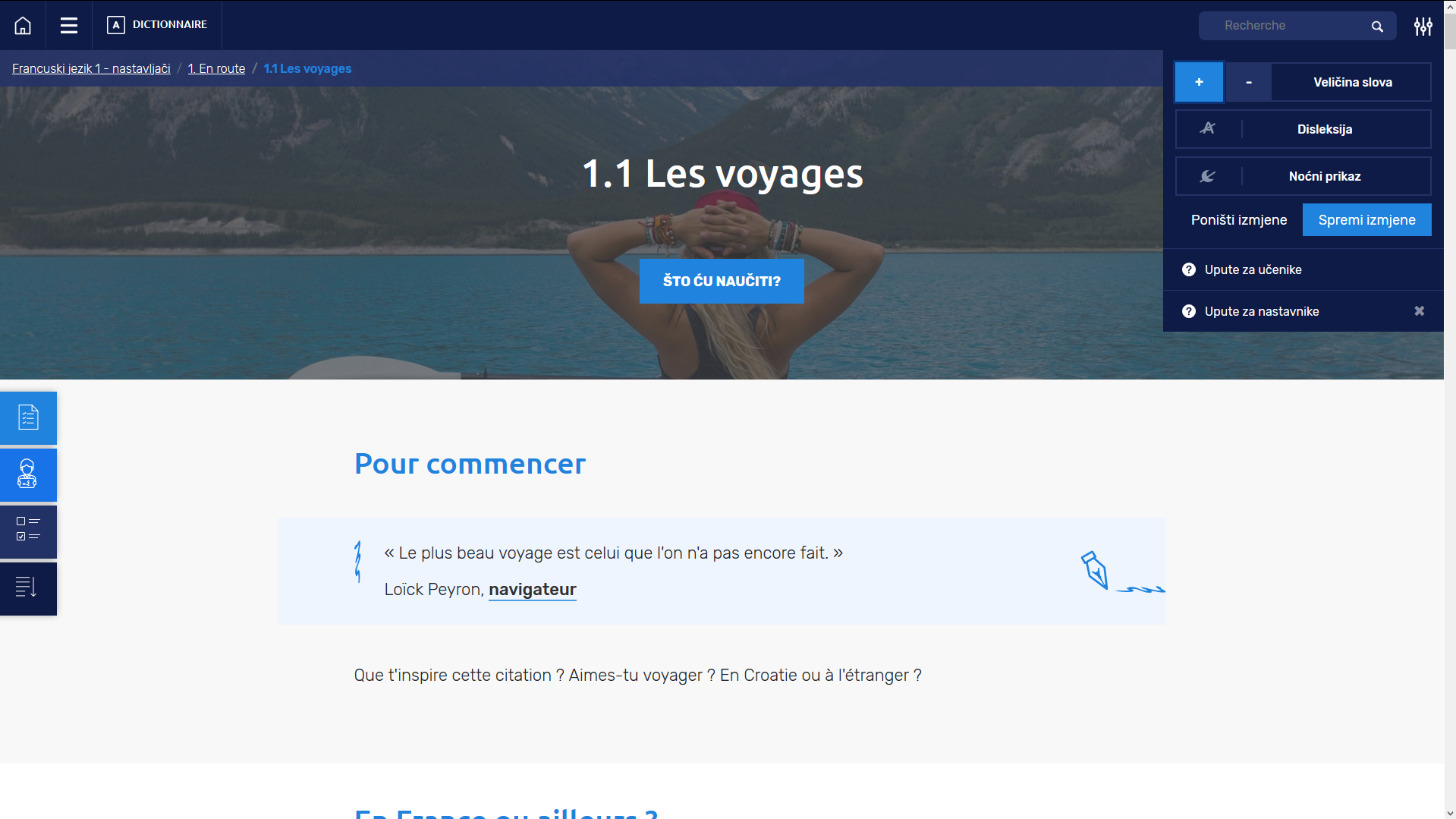Click Poništi izmjene

click(x=1239, y=219)
